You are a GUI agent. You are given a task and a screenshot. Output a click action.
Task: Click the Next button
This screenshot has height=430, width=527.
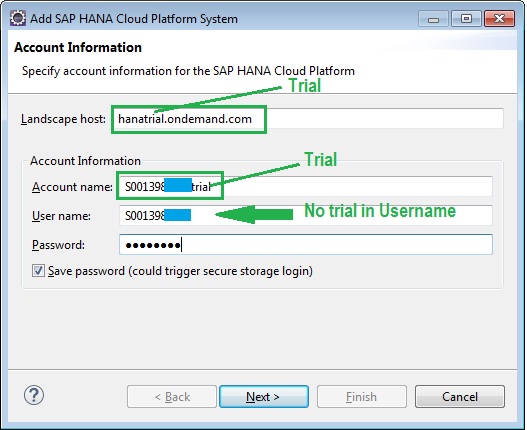264,397
